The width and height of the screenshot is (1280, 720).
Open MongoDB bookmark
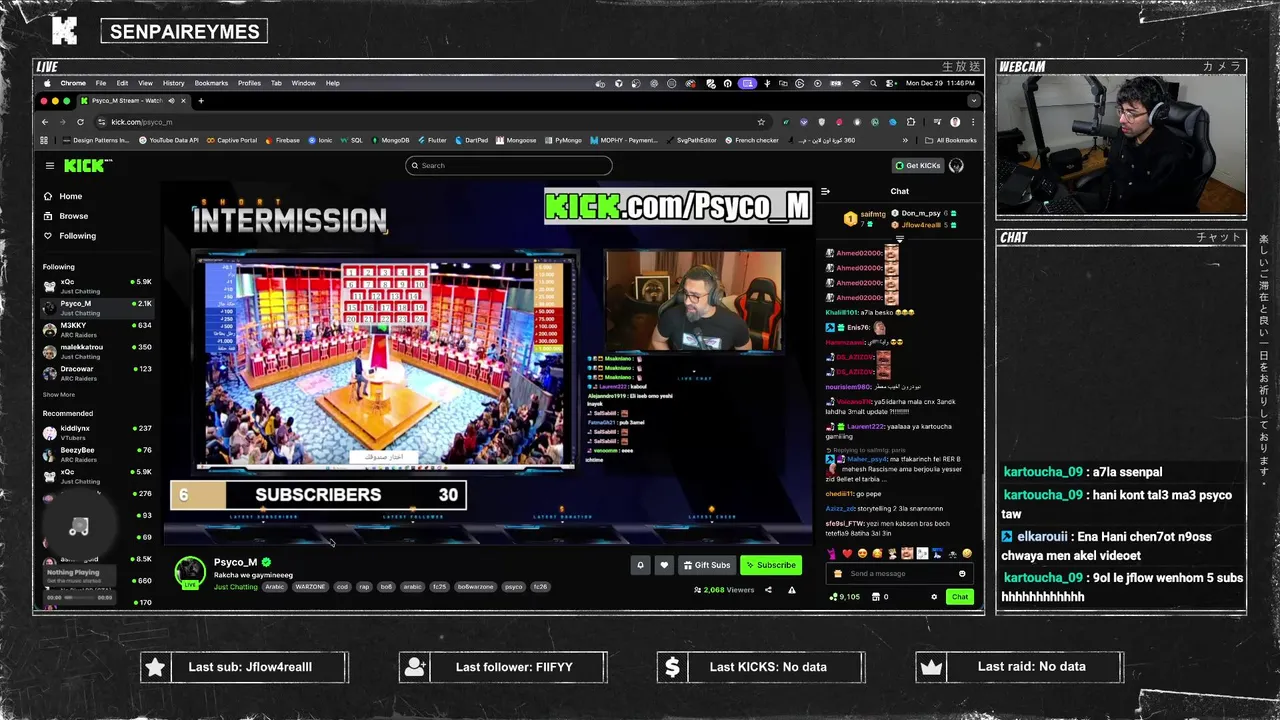point(390,141)
